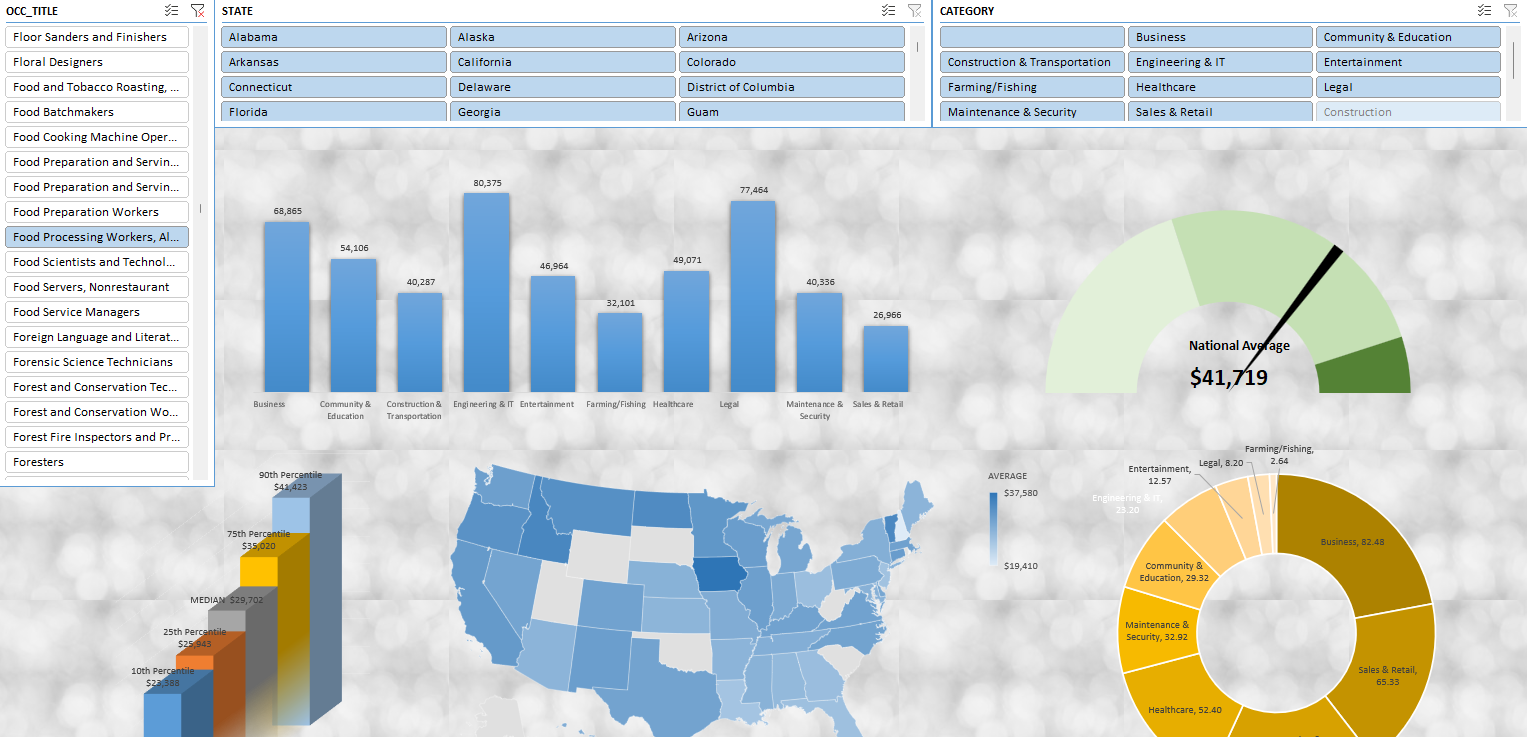Click the STATE slicer scrollbar
1527x737 pixels.
point(917,46)
